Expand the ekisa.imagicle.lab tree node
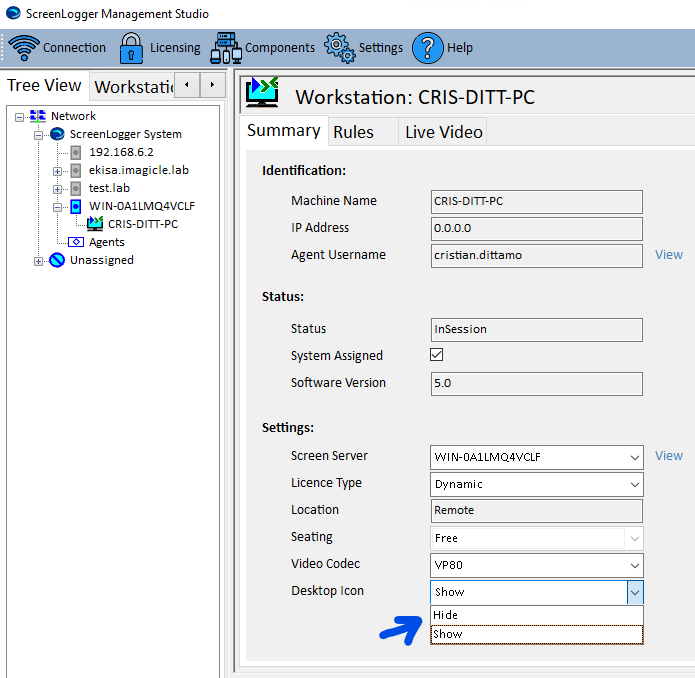This screenshot has width=695, height=678. [57, 170]
